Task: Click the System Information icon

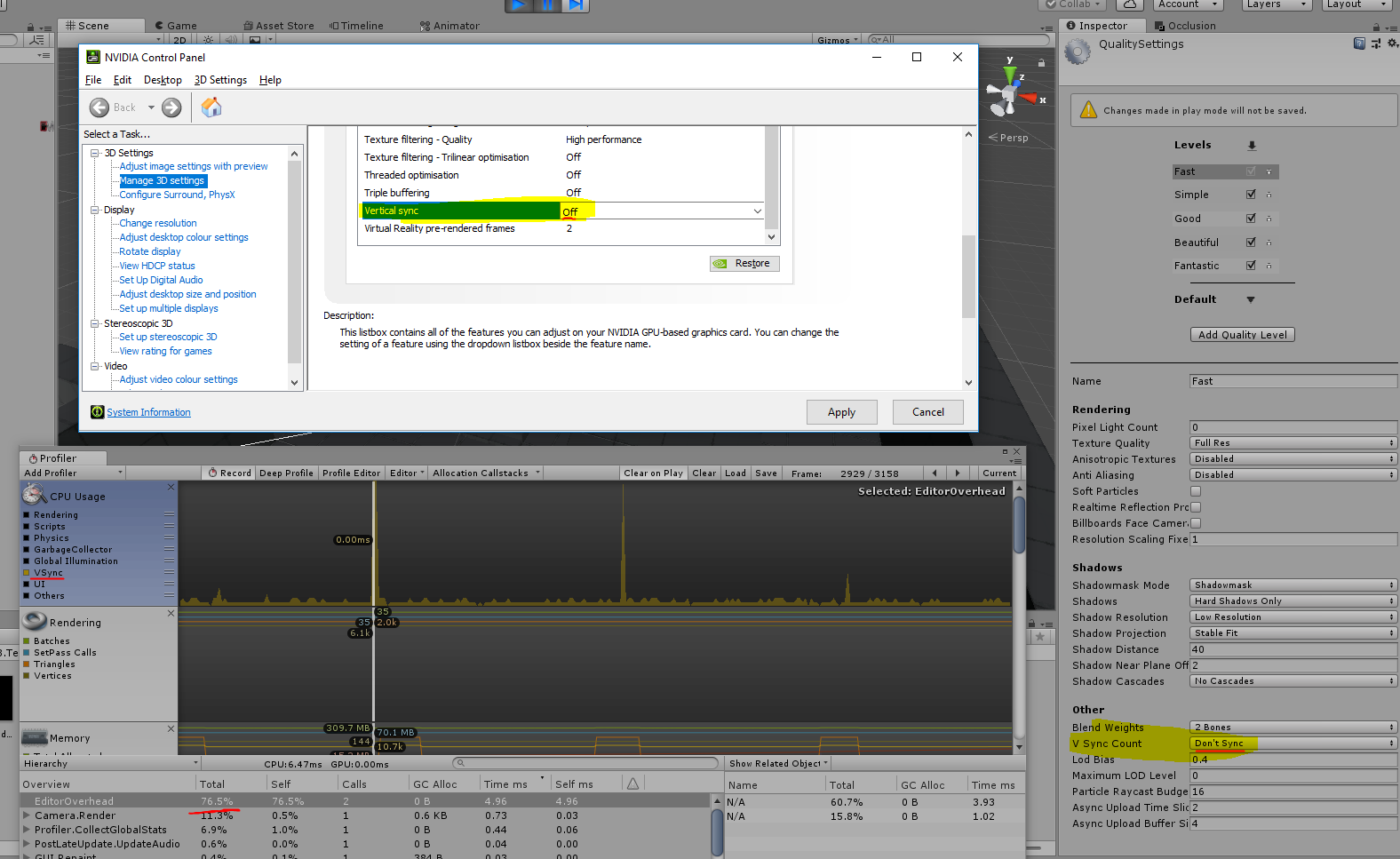Action: click(x=97, y=412)
